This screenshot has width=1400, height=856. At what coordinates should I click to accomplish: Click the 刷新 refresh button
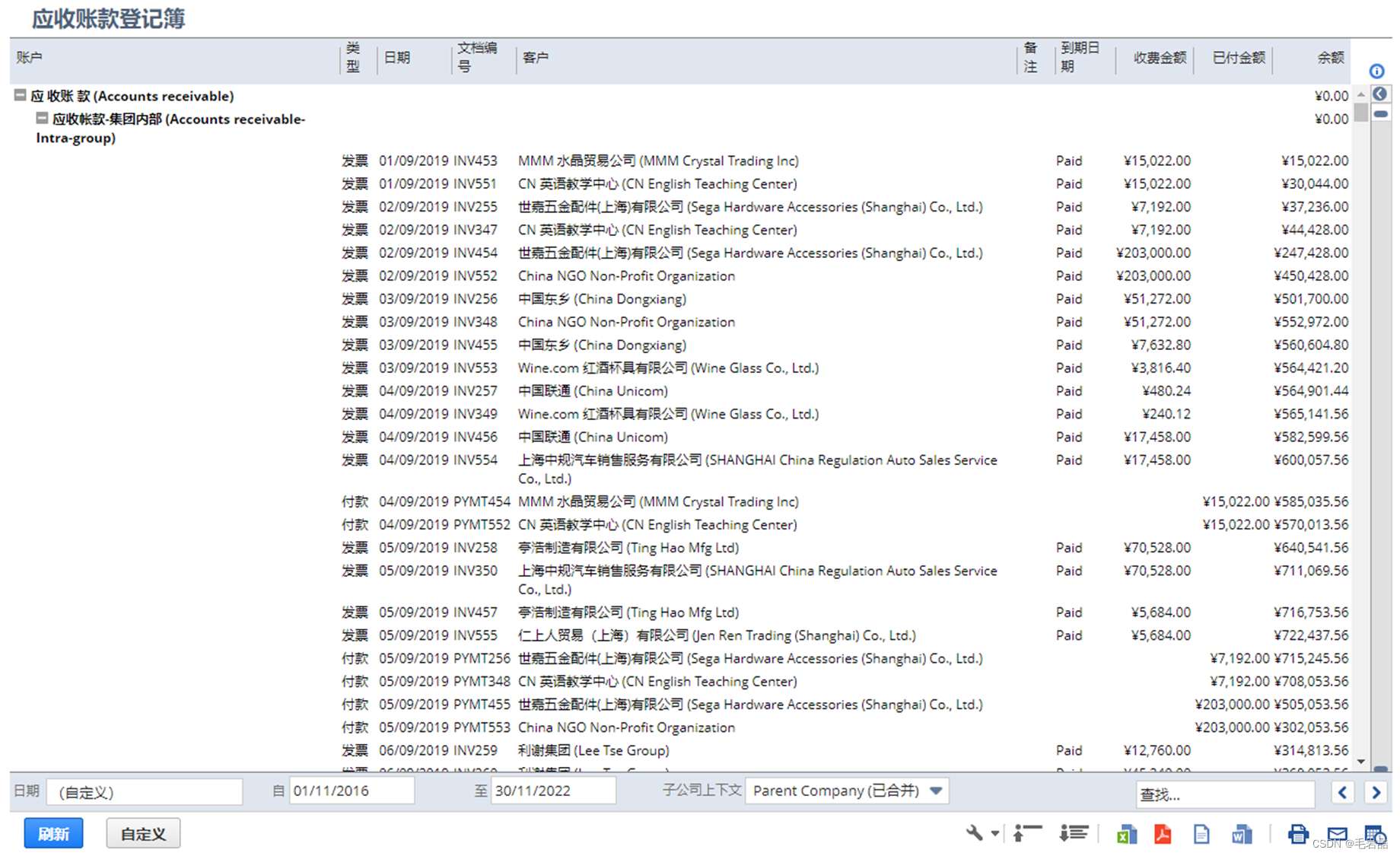tap(53, 833)
